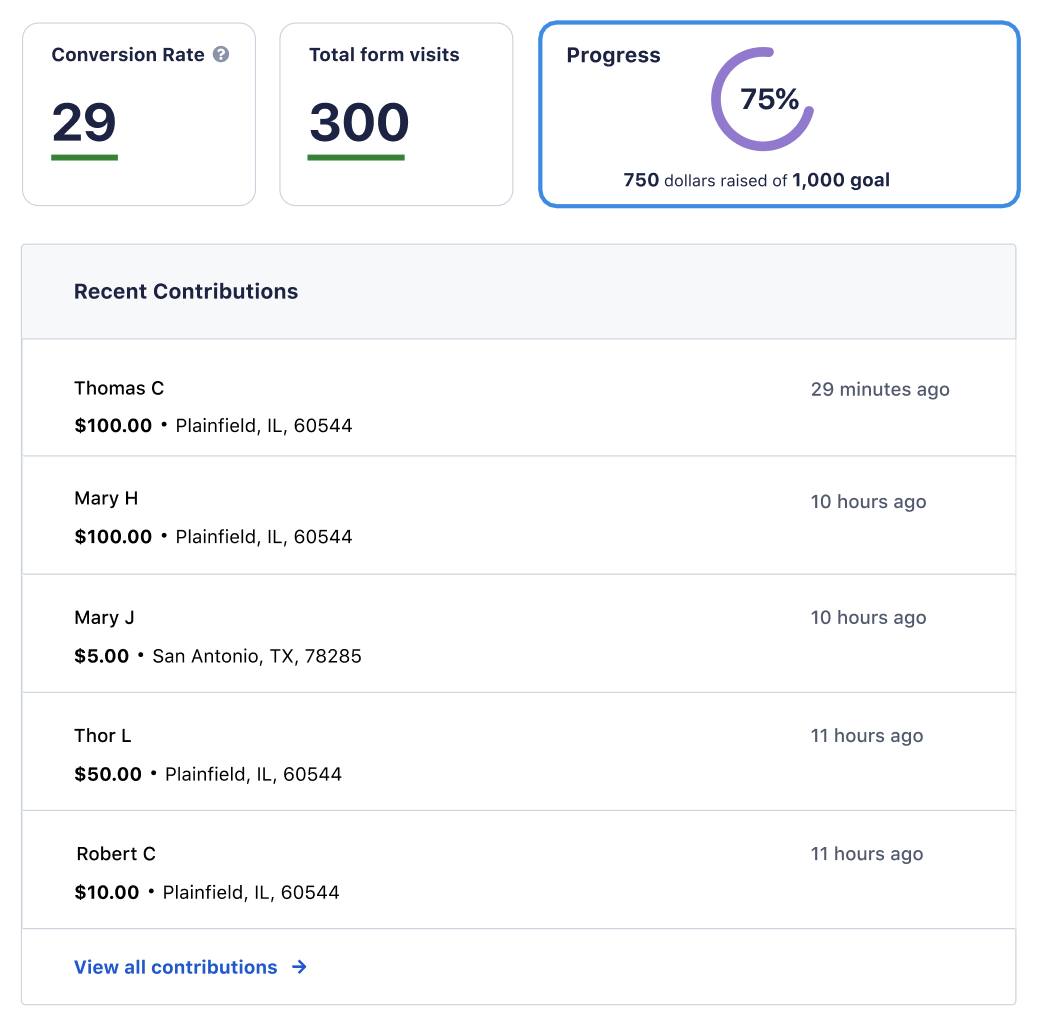This screenshot has width=1042, height=1030.
Task: Click the arrow icon beside View all contributions
Action: pyautogui.click(x=299, y=967)
